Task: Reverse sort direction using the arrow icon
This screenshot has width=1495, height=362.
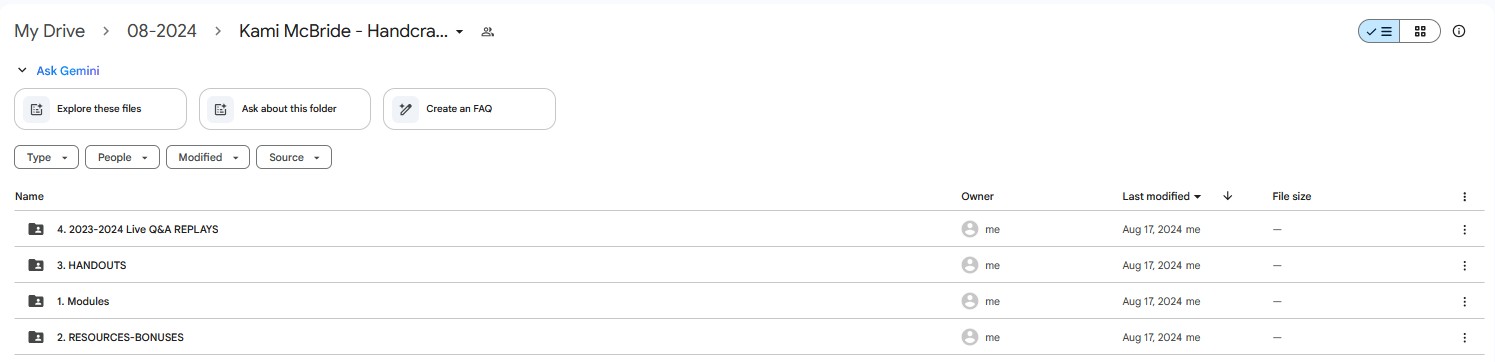Action: click(1227, 197)
